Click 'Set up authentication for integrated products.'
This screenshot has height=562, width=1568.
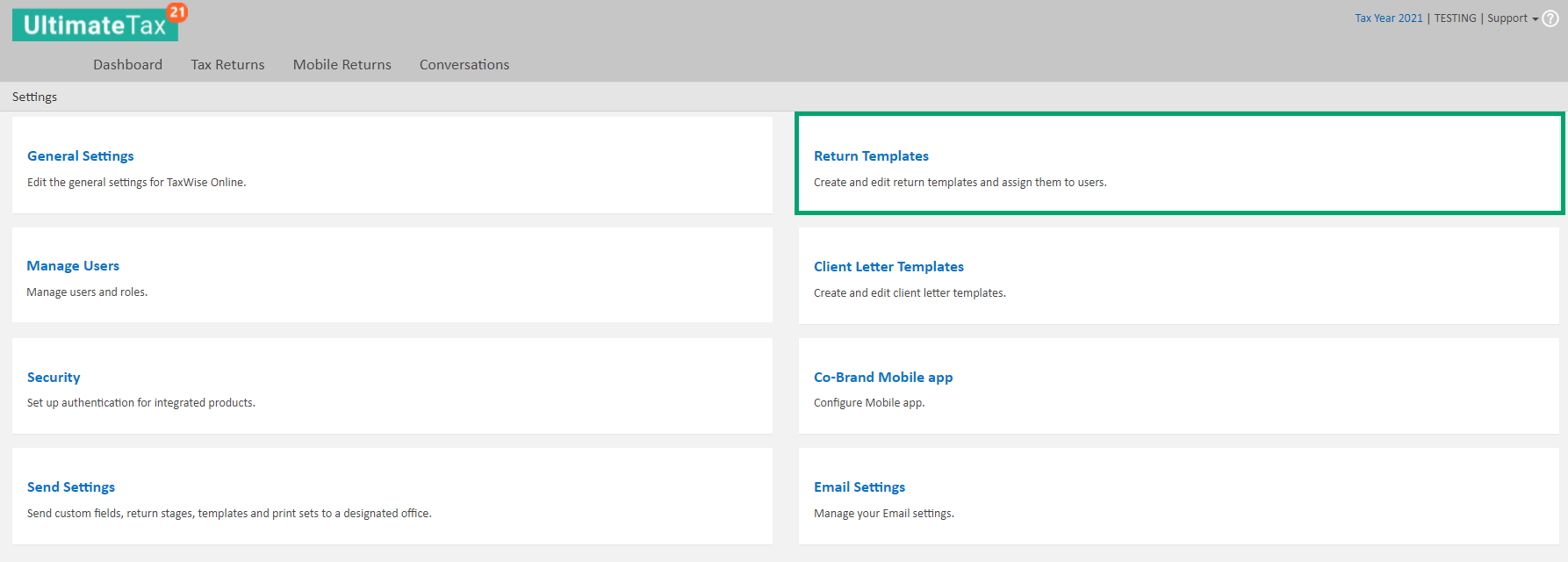141,403
